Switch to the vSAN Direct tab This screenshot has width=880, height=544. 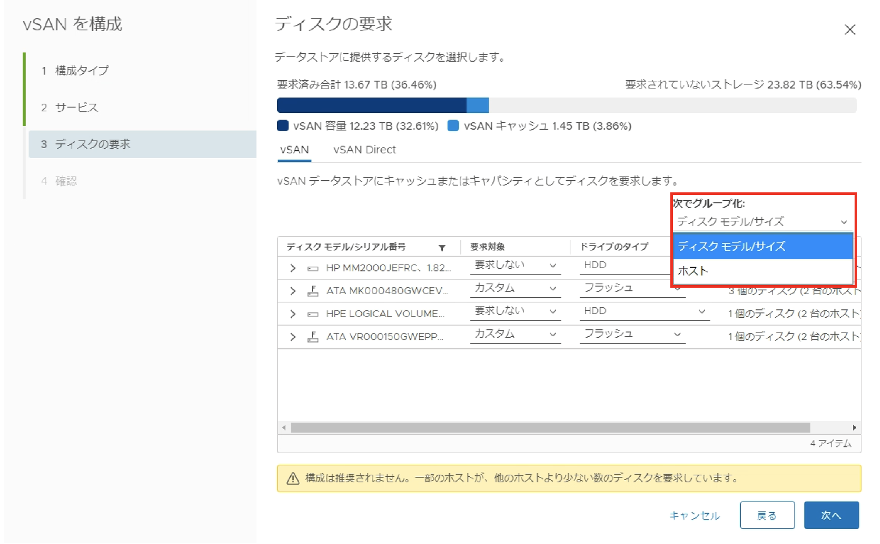click(x=364, y=150)
